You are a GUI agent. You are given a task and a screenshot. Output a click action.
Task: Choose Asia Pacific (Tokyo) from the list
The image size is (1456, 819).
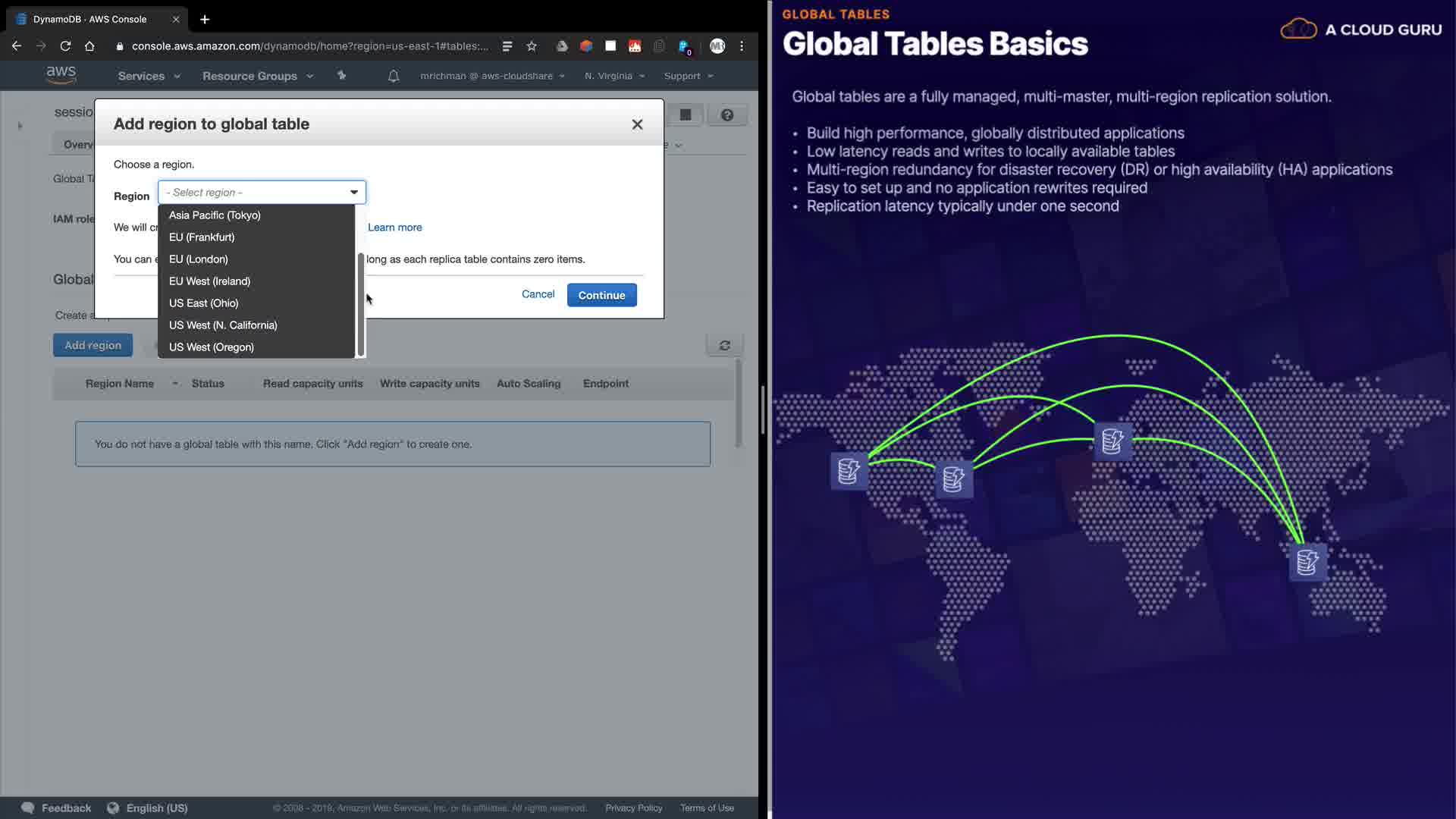point(215,215)
